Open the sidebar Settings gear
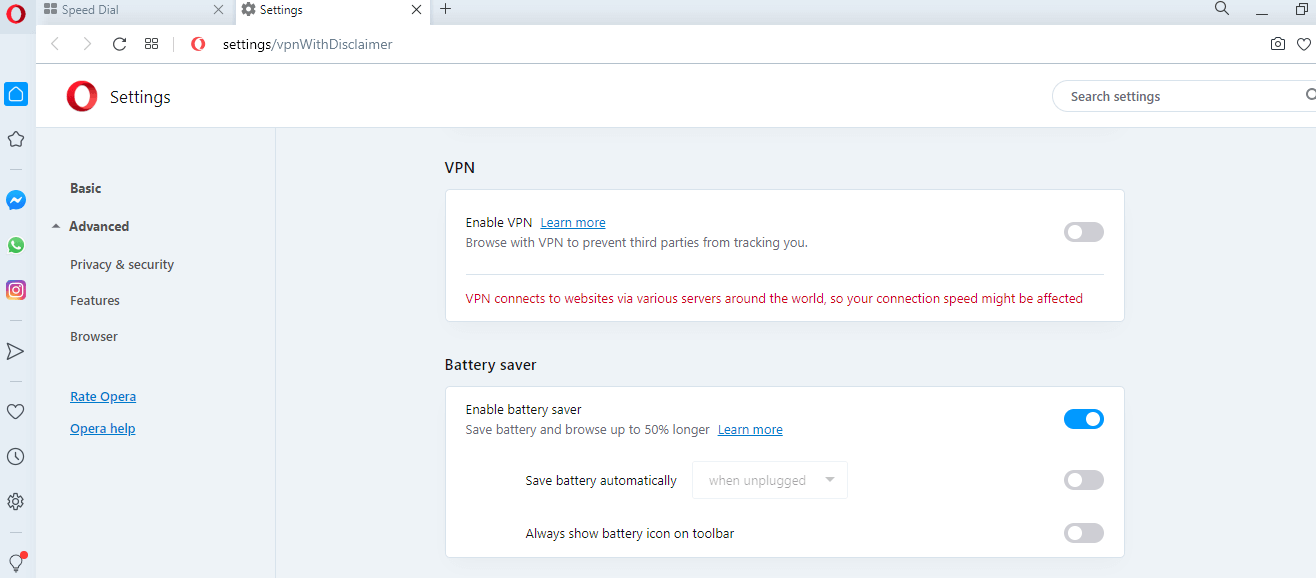 (x=15, y=501)
